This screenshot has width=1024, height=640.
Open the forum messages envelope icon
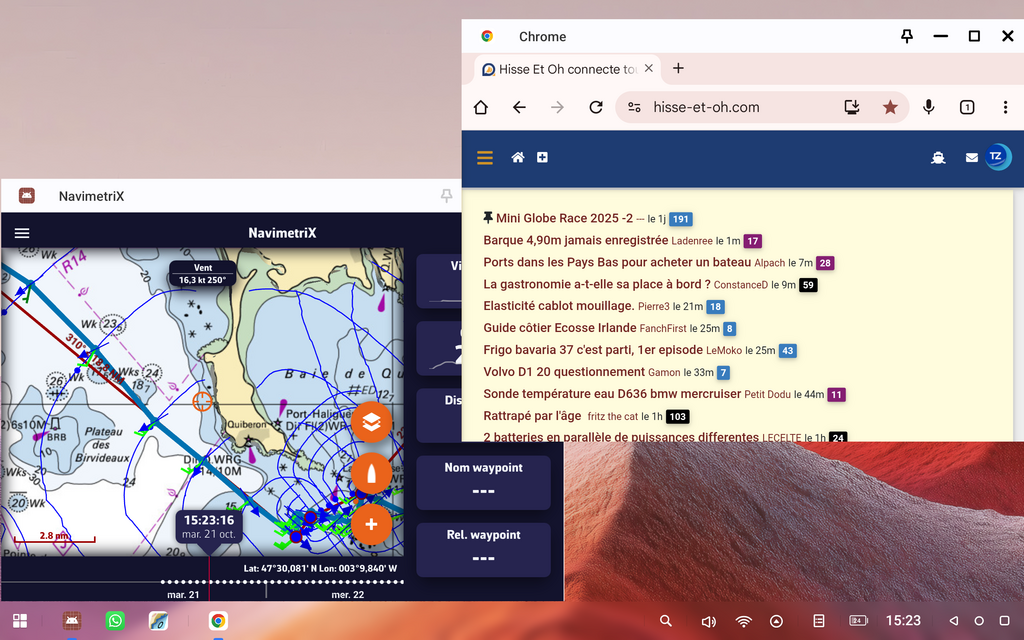(x=971, y=158)
